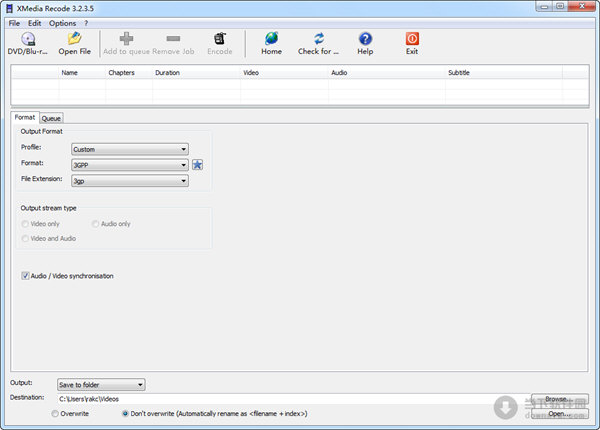The width and height of the screenshot is (600, 430).
Task: Close the XMedia Recode window
Action: pyautogui.click(x=582, y=7)
